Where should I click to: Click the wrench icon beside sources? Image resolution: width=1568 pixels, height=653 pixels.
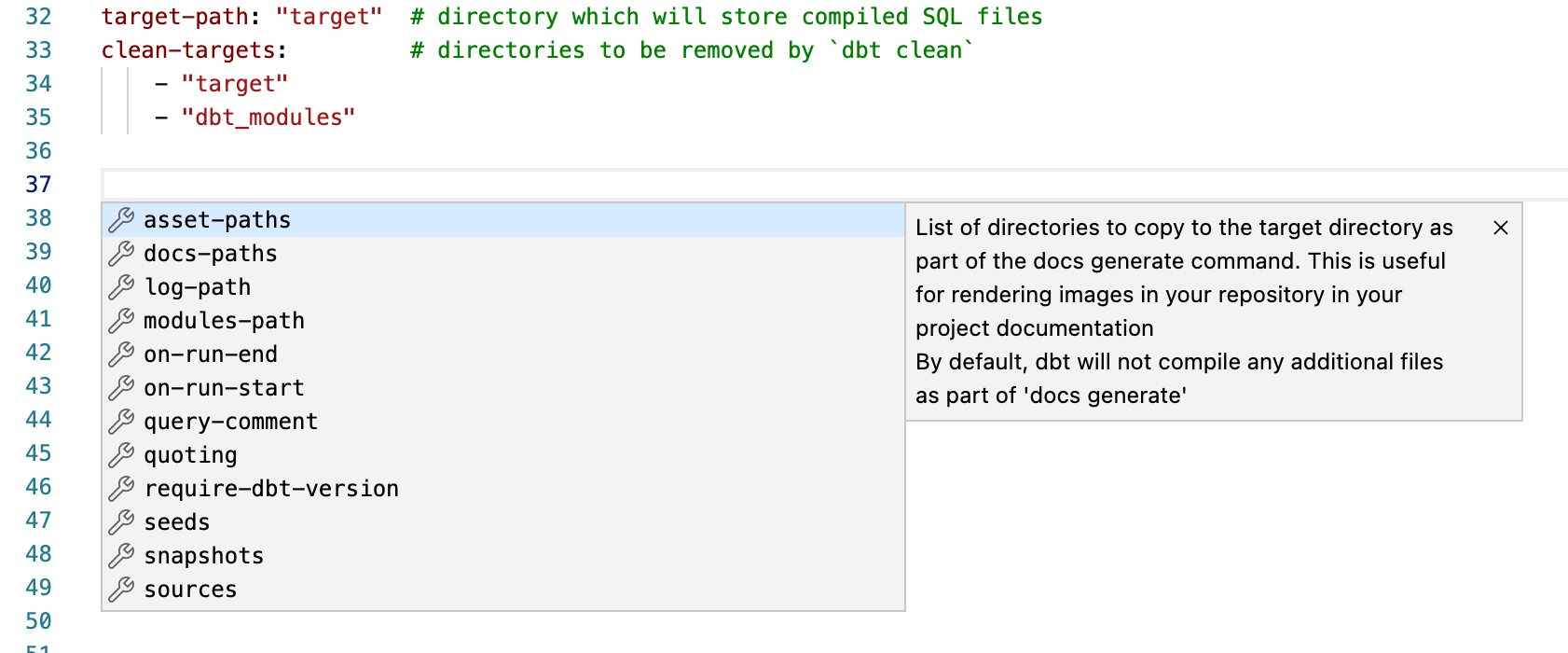coord(121,590)
